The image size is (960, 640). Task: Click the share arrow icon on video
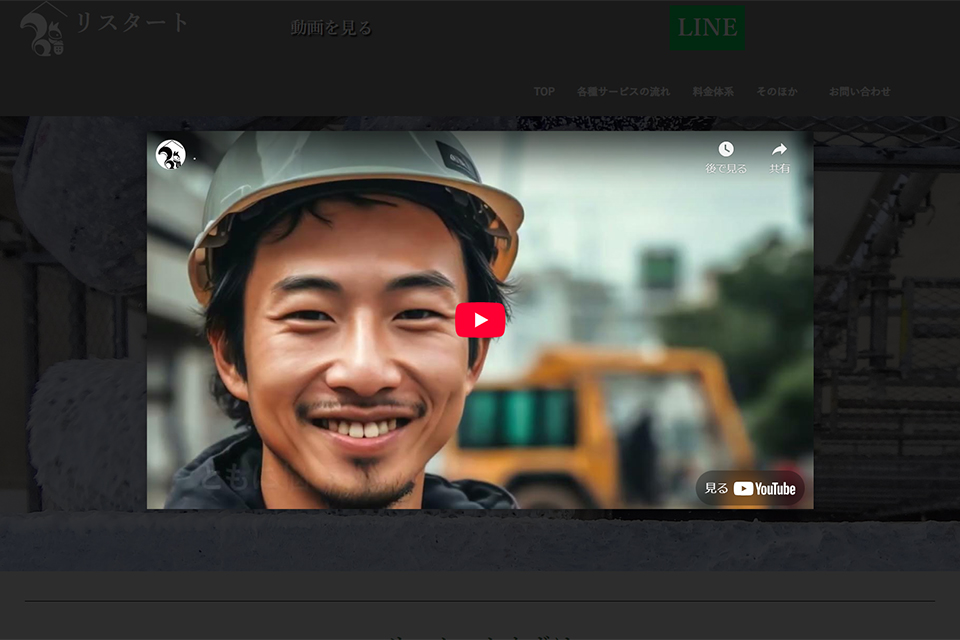coord(779,149)
